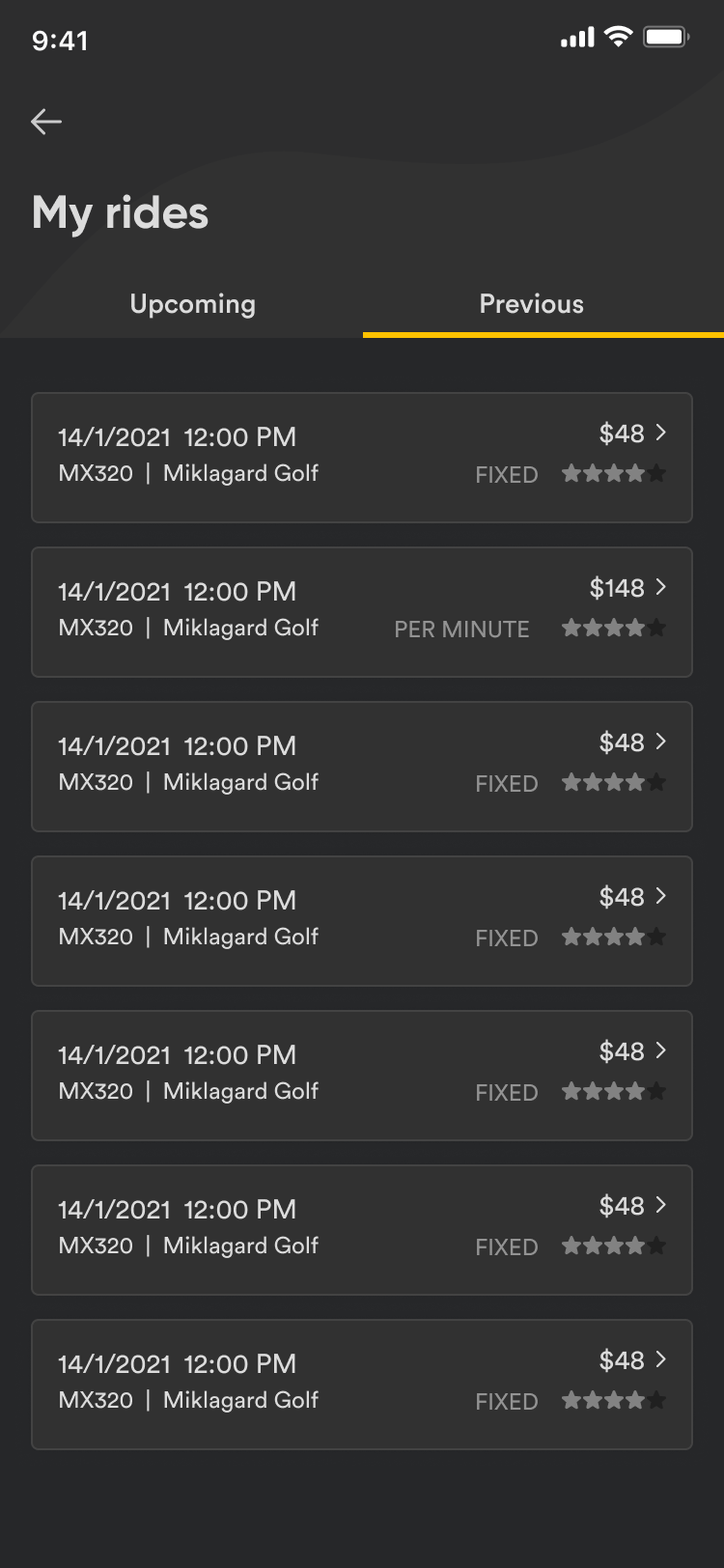The image size is (724, 1568).
Task: Click star rating on last ride card
Action: pyautogui.click(x=614, y=1400)
